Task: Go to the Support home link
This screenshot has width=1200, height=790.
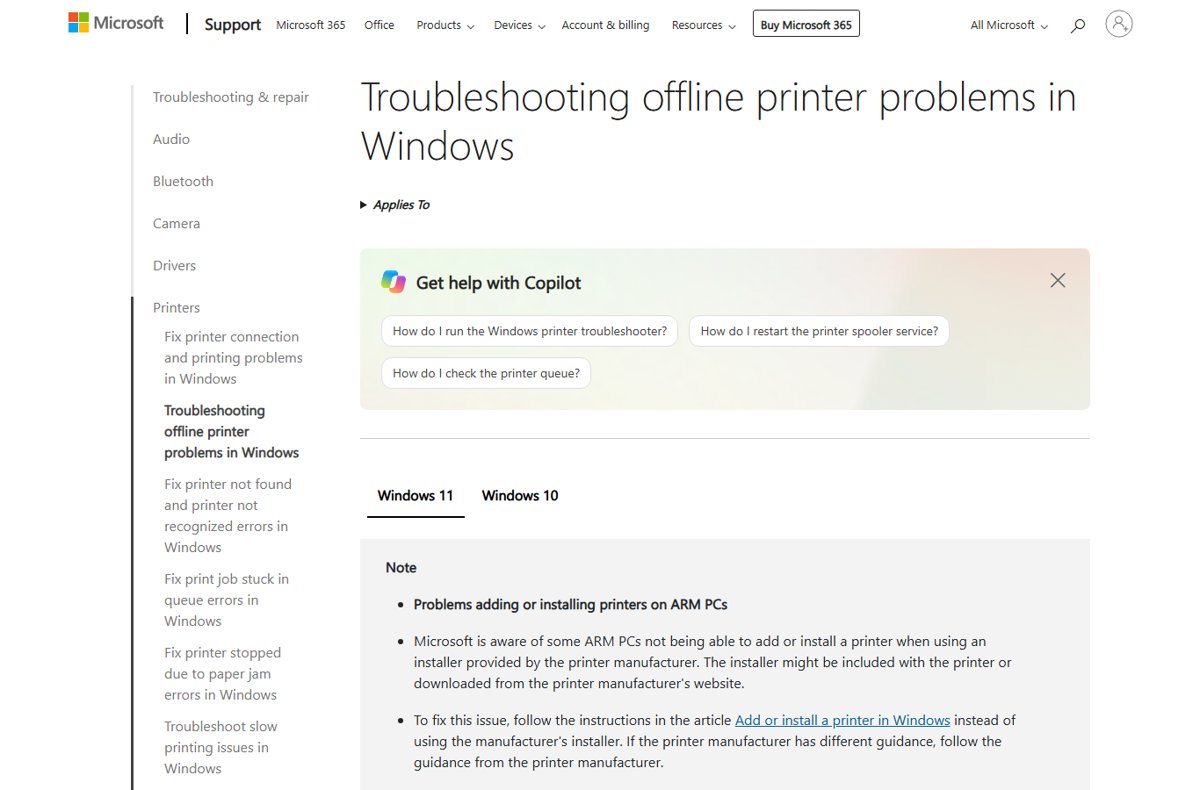Action: pyautogui.click(x=233, y=25)
